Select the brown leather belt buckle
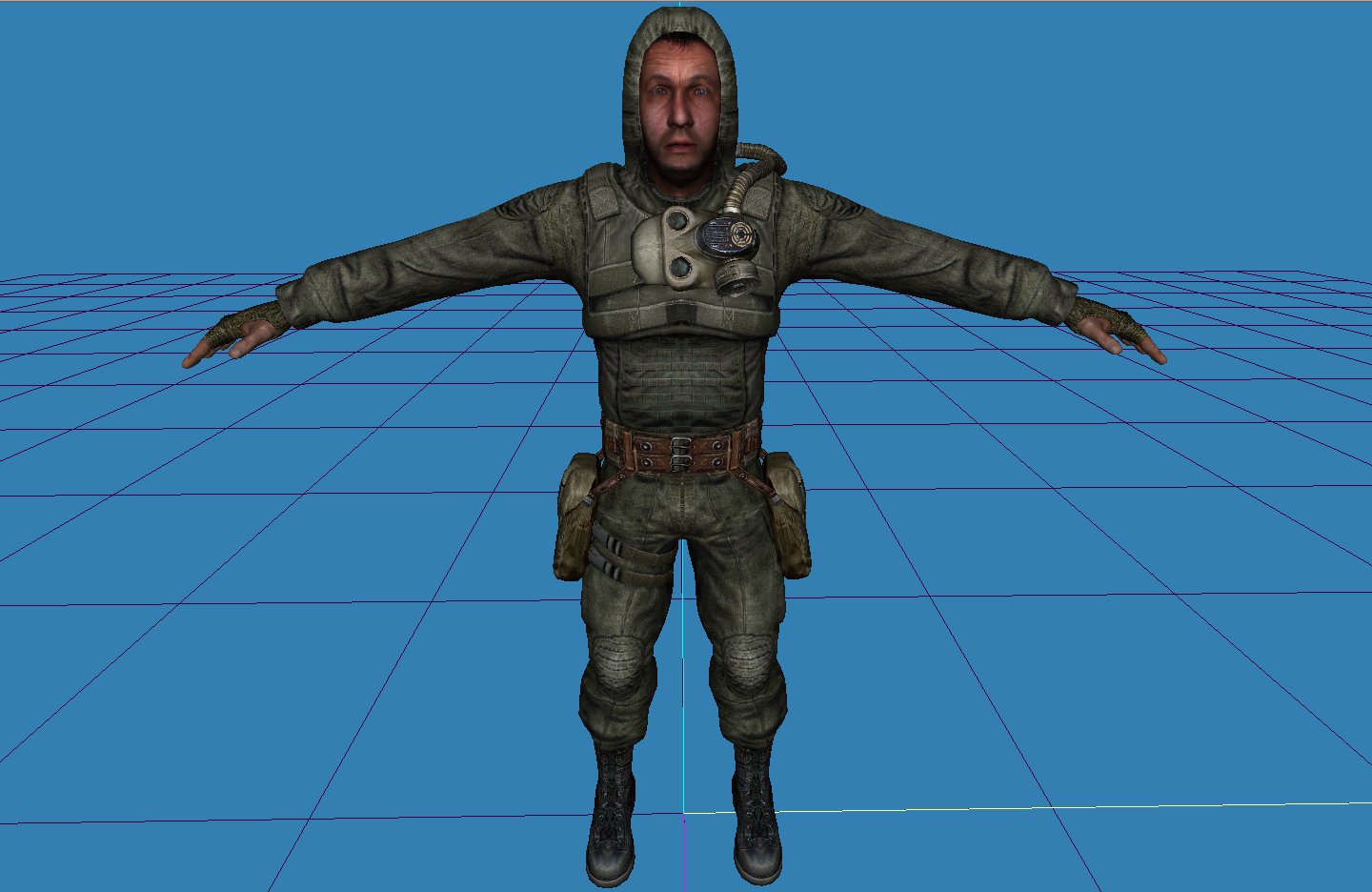The height and width of the screenshot is (892, 1372). [x=678, y=453]
